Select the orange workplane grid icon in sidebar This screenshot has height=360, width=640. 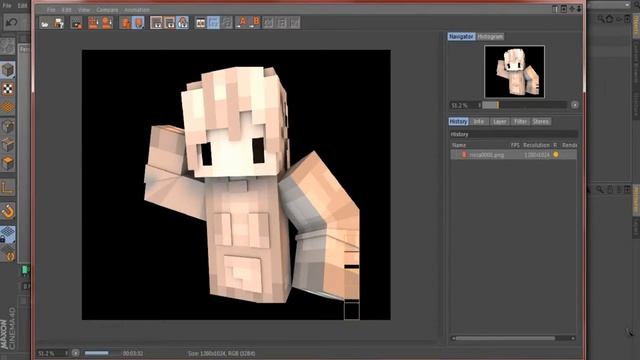coord(8,107)
